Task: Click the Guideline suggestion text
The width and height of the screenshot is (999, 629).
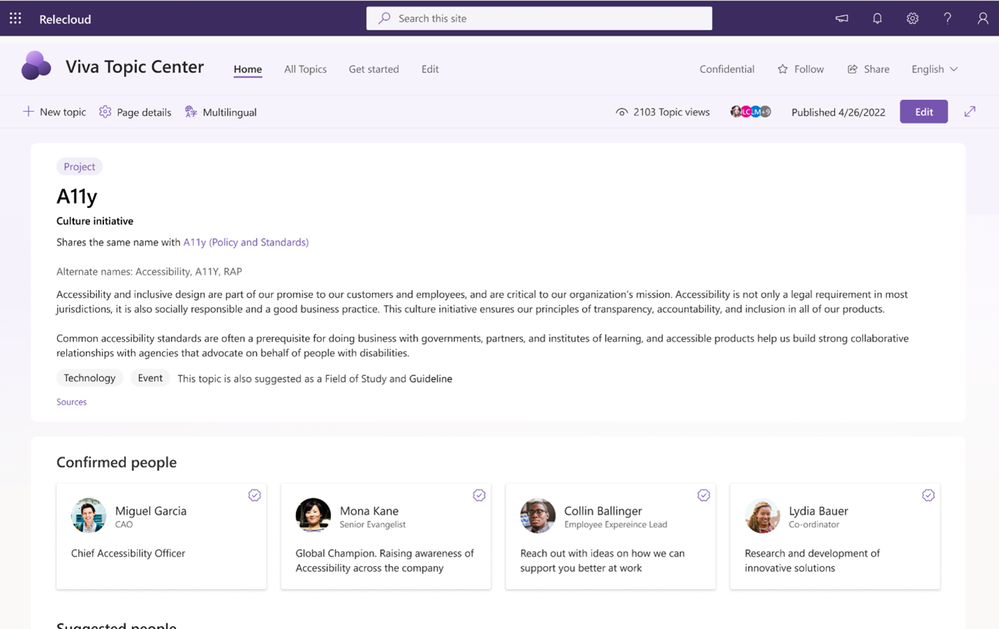Action: (431, 379)
